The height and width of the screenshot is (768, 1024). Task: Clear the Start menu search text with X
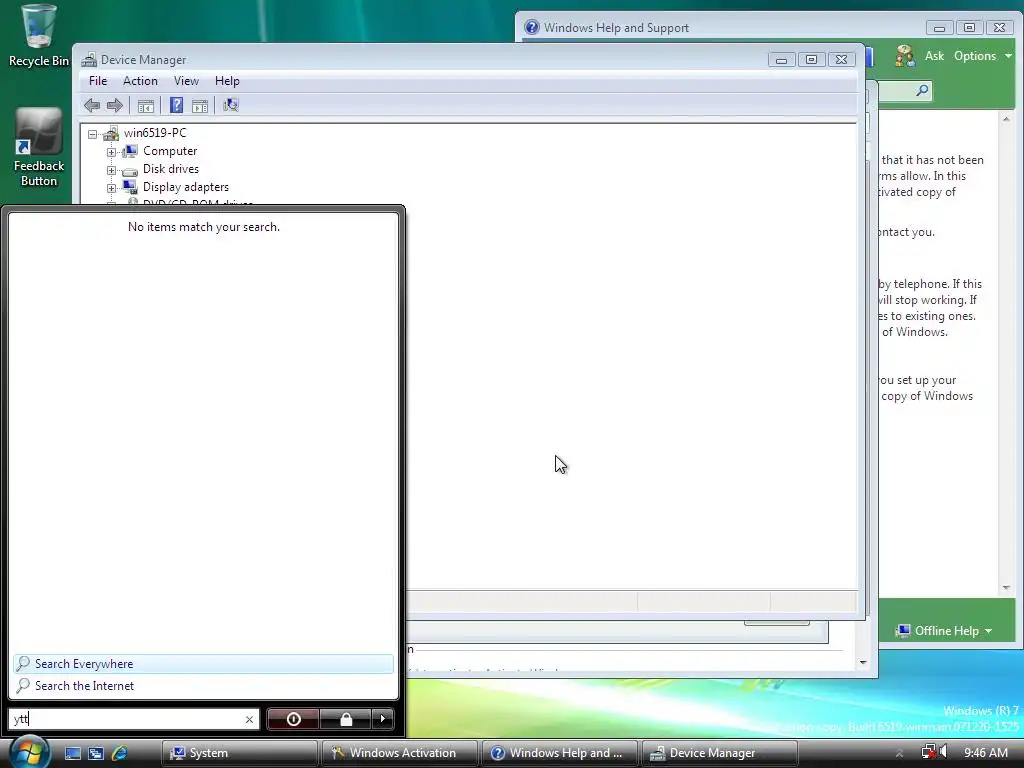pos(249,719)
